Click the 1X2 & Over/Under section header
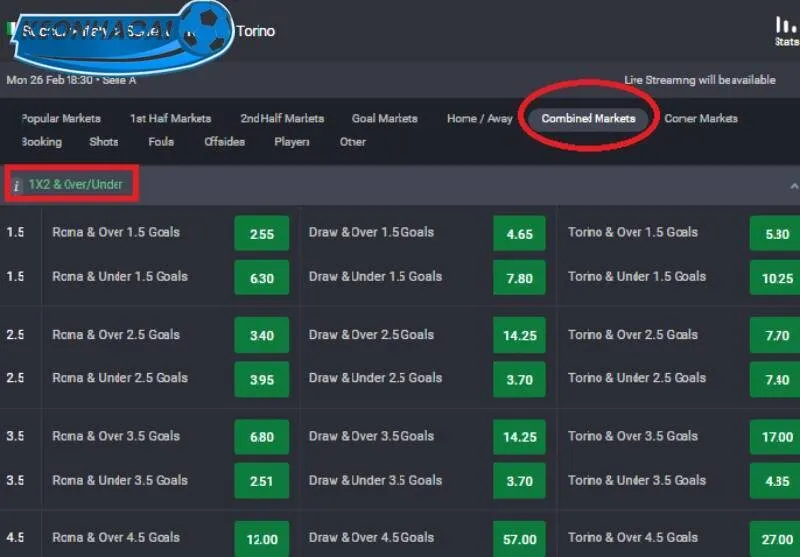 77,185
